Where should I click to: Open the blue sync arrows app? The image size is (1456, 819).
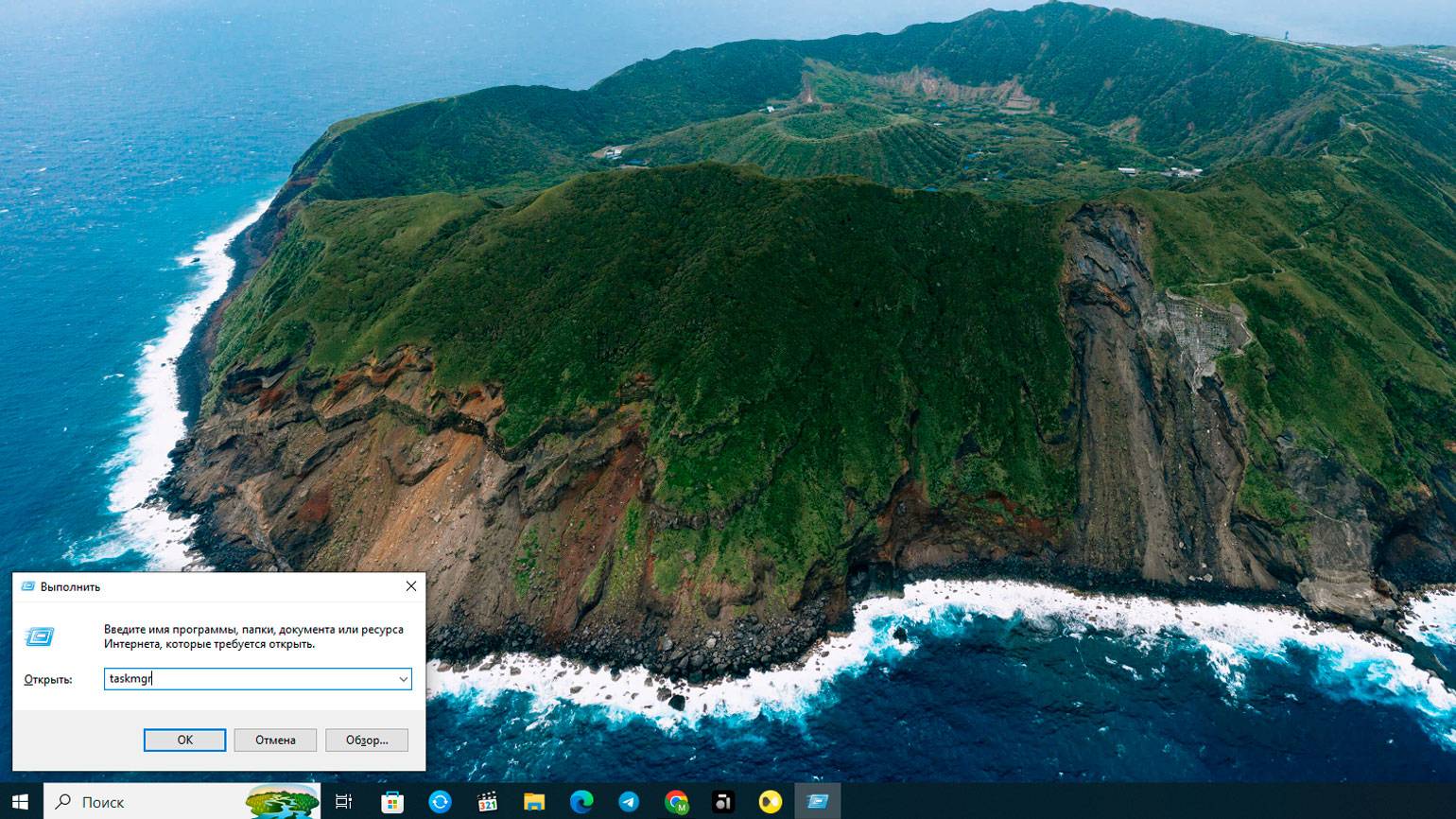pos(440,802)
